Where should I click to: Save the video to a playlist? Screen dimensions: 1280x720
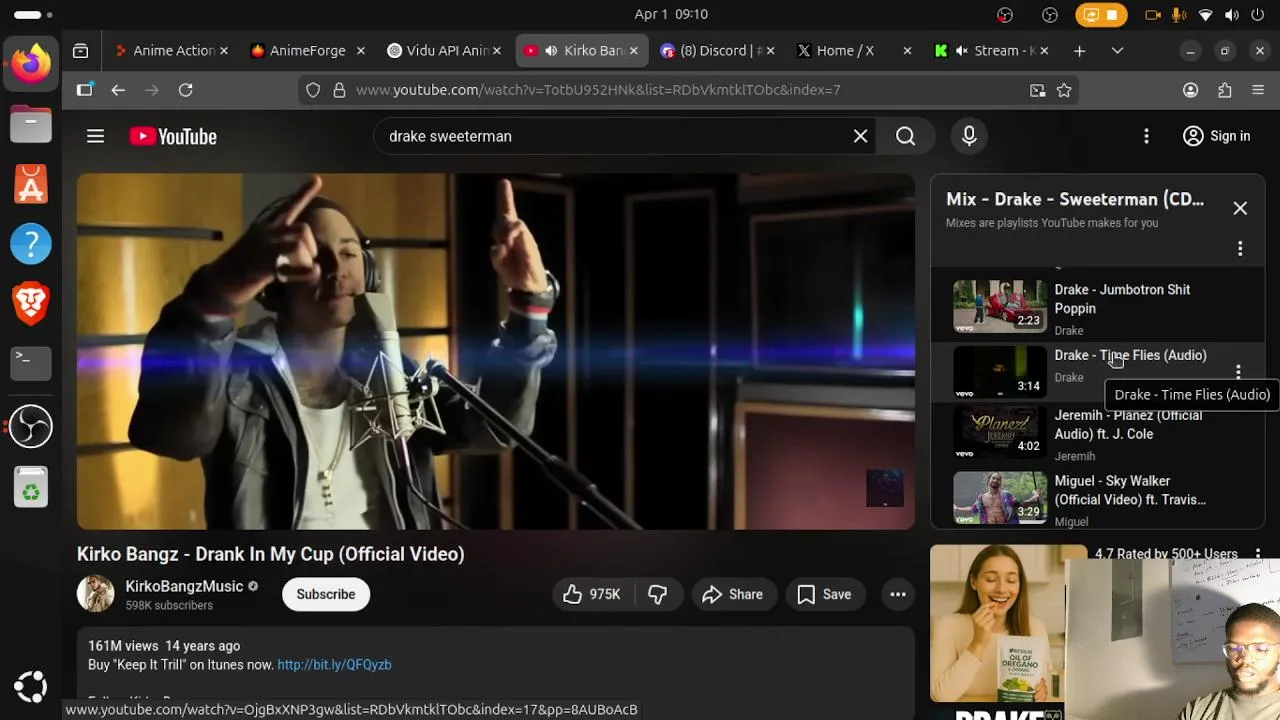824,594
